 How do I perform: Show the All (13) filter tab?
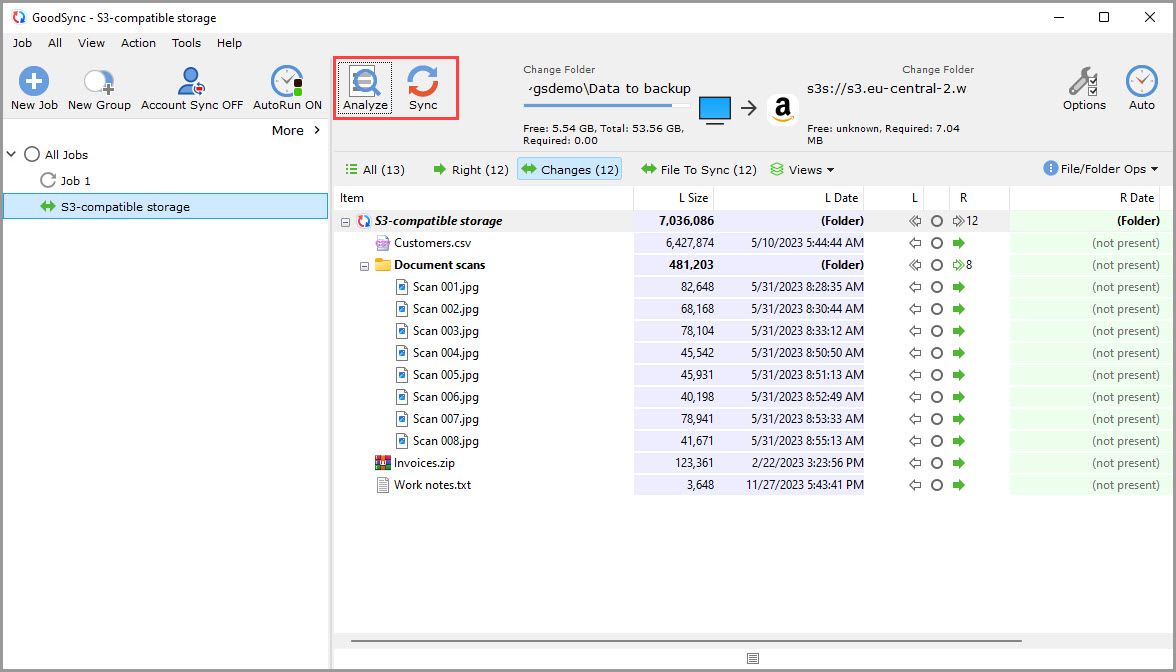374,170
